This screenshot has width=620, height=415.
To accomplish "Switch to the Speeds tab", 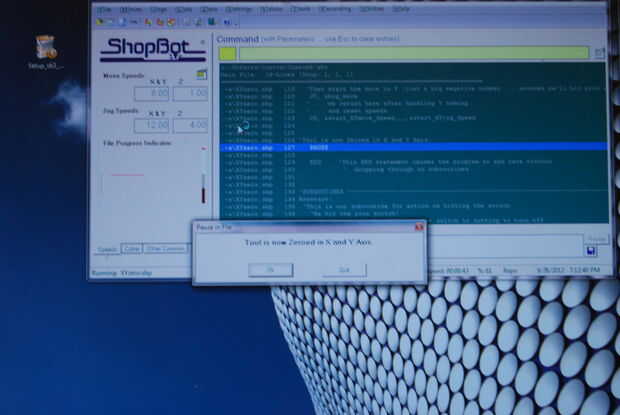I will [x=107, y=249].
